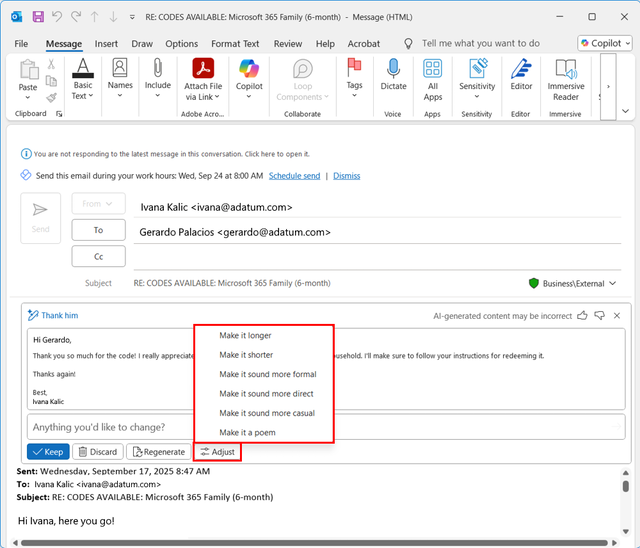The height and width of the screenshot is (548, 640).
Task: Choose Make it a poem
Action: coord(264,433)
